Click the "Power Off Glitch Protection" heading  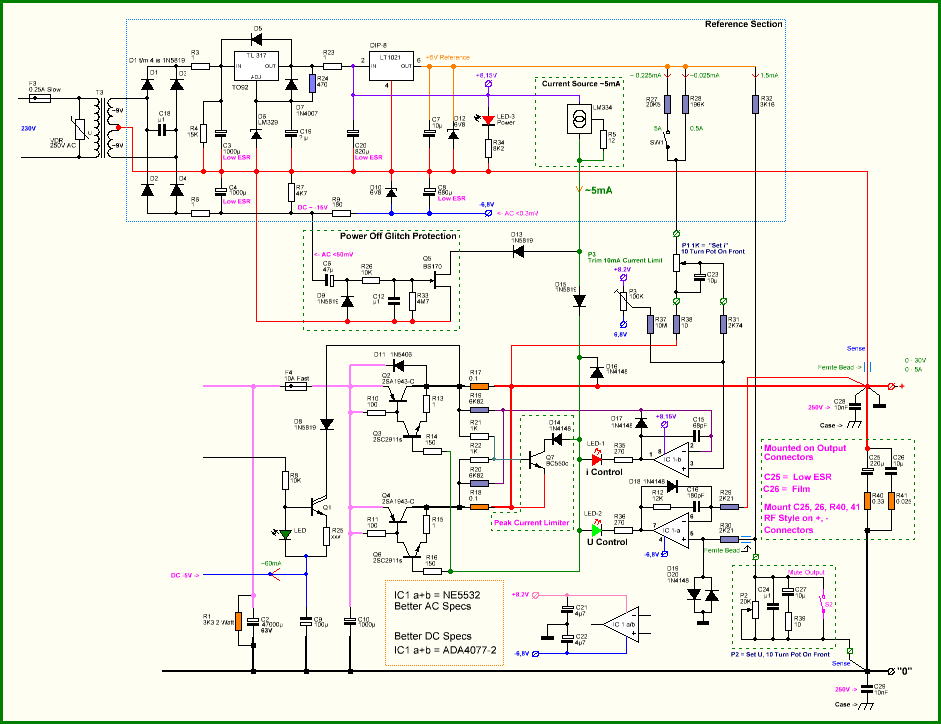click(398, 236)
